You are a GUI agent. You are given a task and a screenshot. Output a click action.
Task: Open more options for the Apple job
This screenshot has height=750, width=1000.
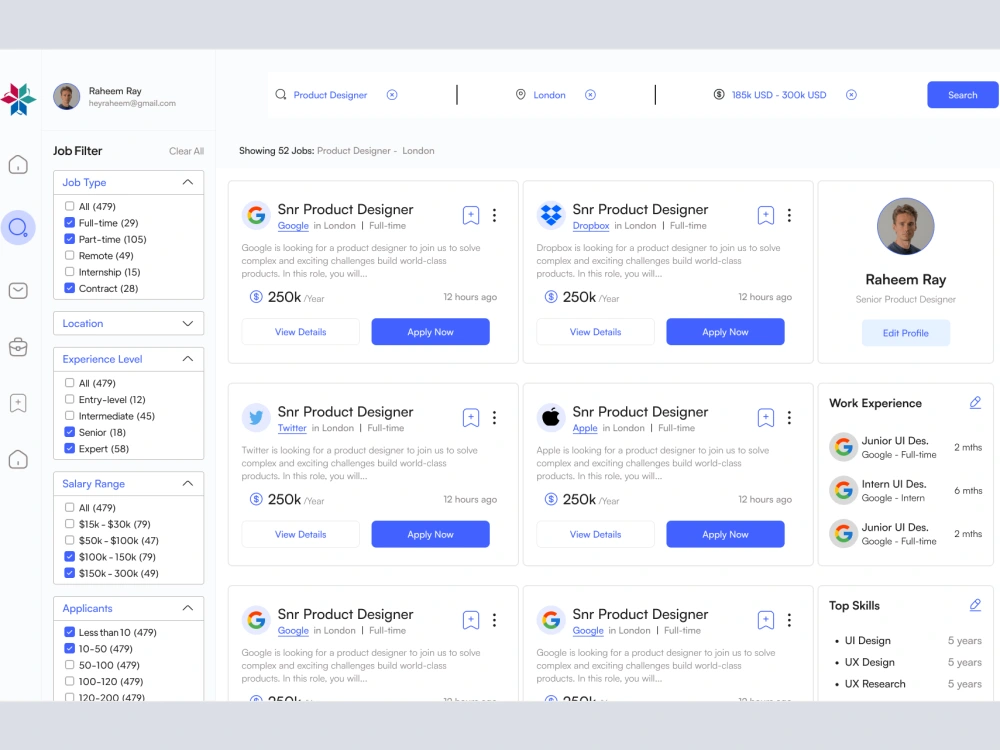pyautogui.click(x=790, y=418)
